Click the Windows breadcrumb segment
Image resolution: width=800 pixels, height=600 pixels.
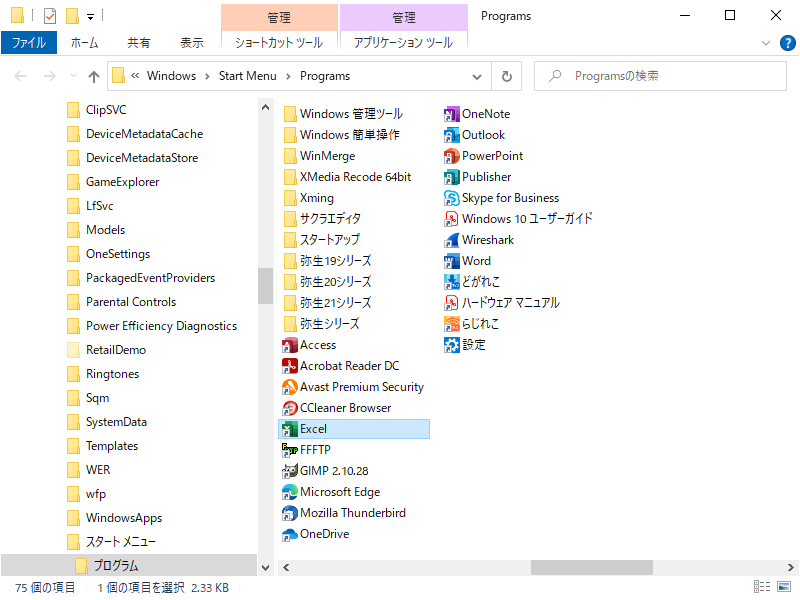pos(171,76)
